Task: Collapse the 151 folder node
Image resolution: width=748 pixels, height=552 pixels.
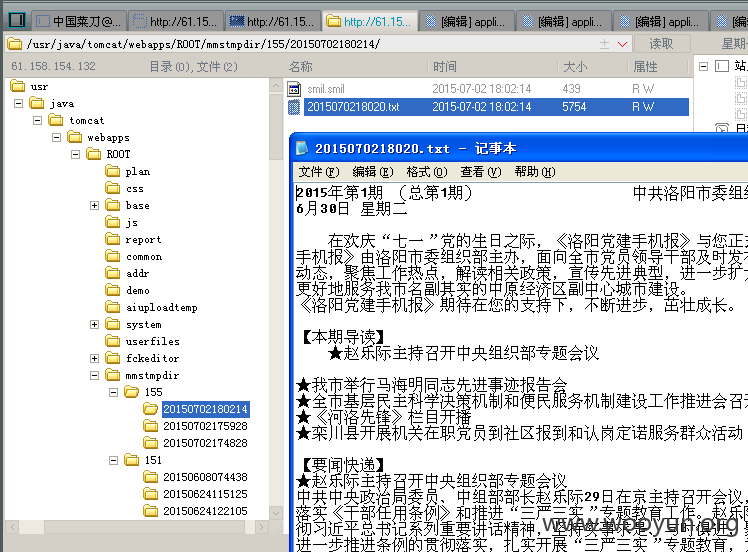Action: coord(114,460)
